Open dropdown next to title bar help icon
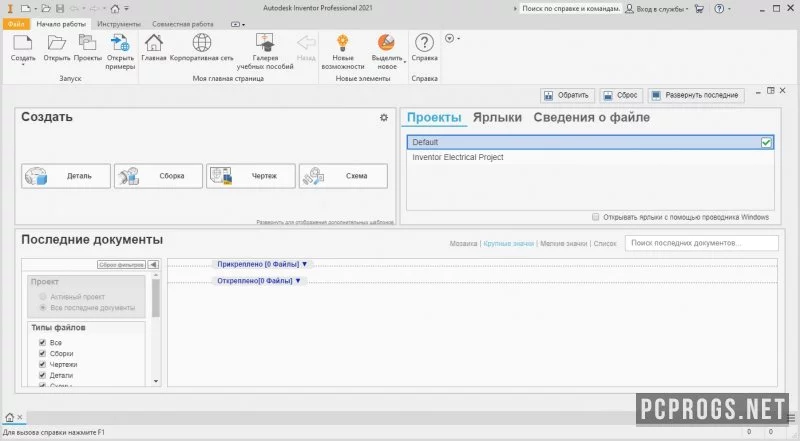The height and width of the screenshot is (441, 800). click(x=729, y=9)
